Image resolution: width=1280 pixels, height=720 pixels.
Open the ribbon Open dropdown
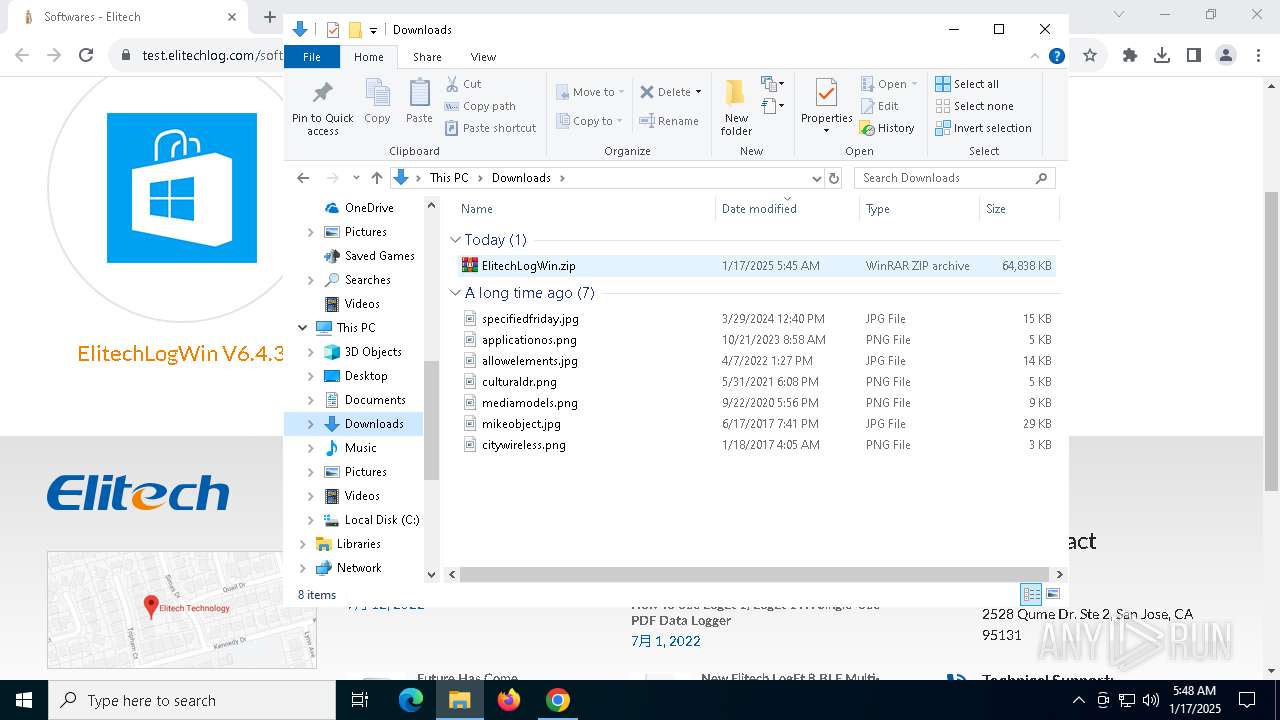(914, 84)
